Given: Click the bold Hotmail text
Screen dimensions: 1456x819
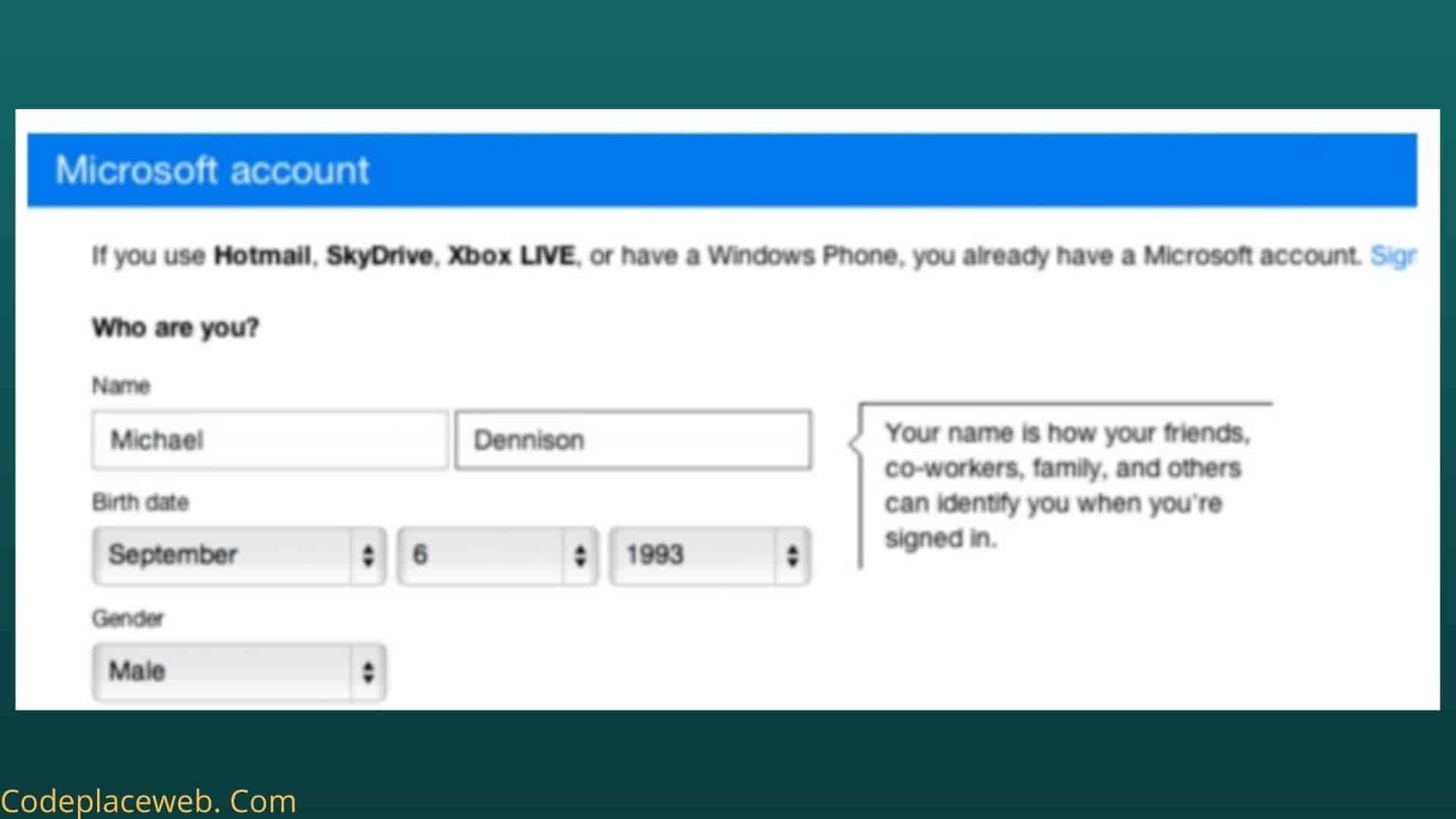Looking at the screenshot, I should (262, 256).
